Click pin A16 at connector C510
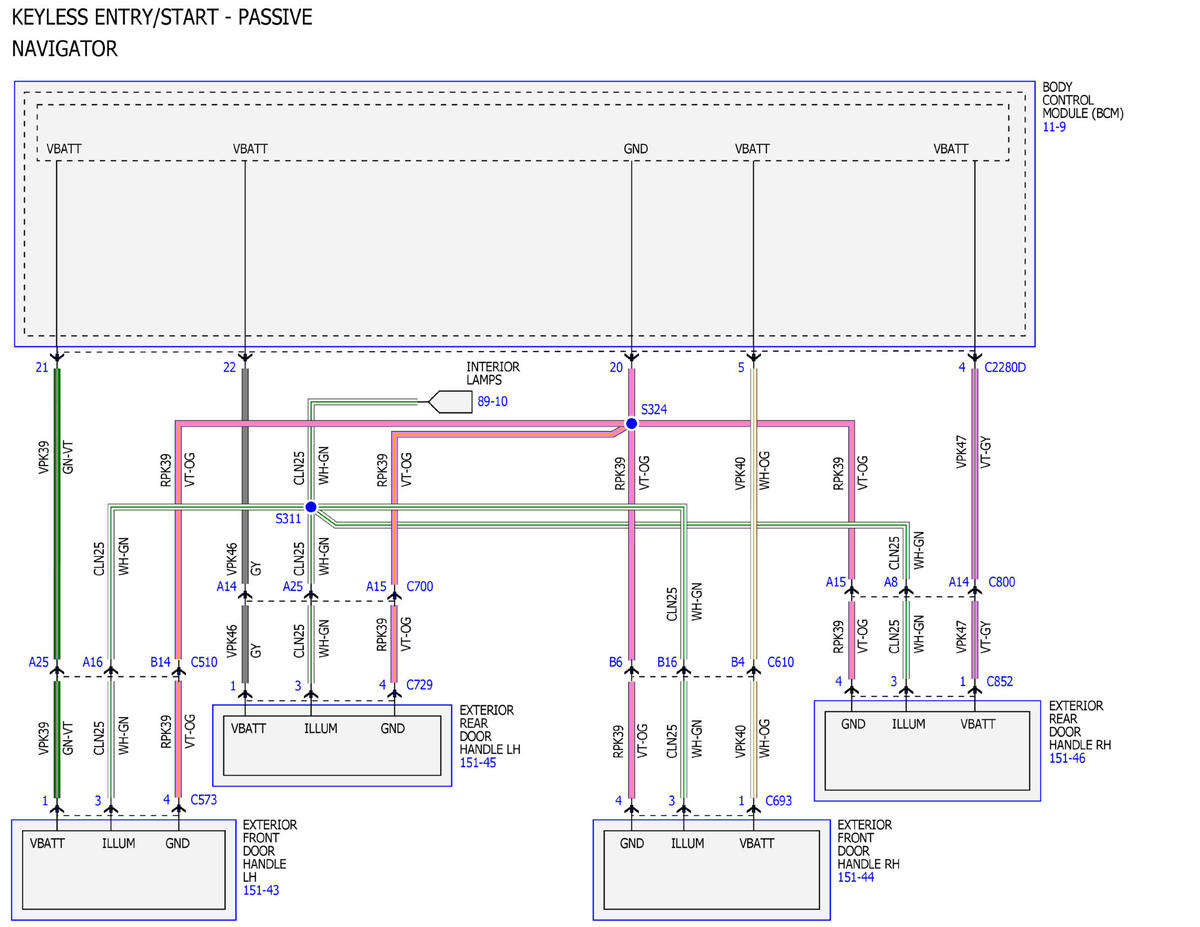Screen dimensions: 1200x927 click(x=93, y=661)
